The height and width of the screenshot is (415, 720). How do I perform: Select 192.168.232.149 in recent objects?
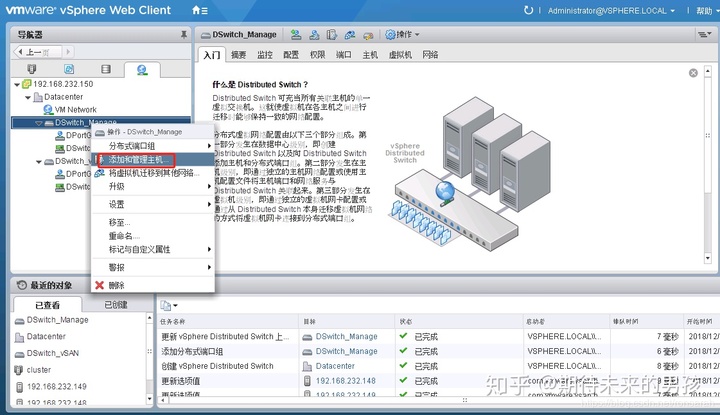click(x=56, y=387)
